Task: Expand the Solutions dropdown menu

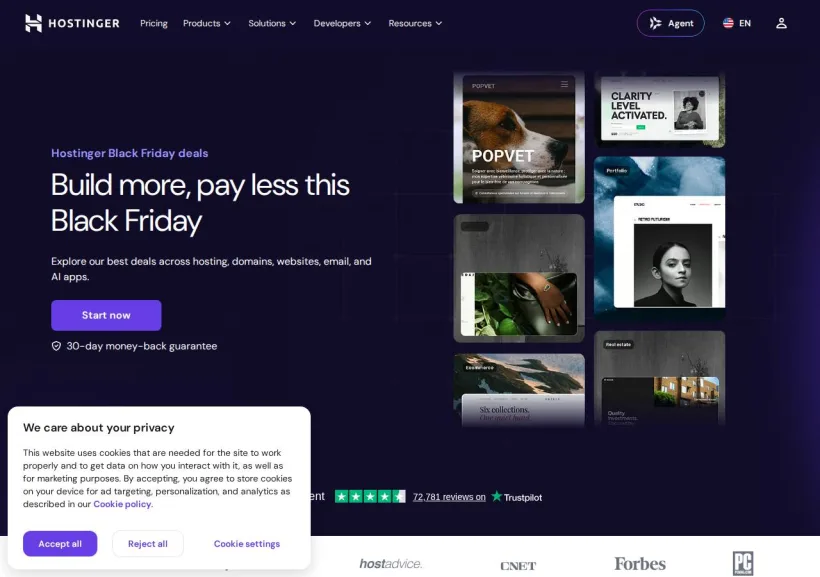Action: coord(272,23)
